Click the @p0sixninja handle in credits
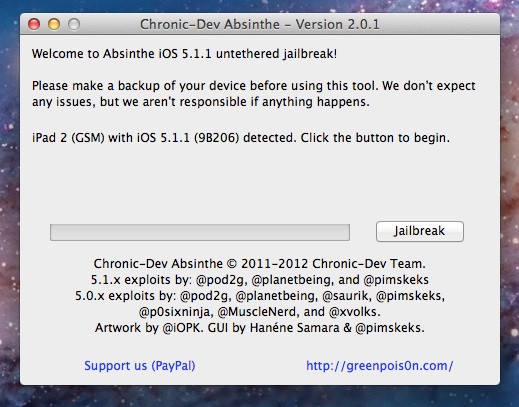 (176, 312)
